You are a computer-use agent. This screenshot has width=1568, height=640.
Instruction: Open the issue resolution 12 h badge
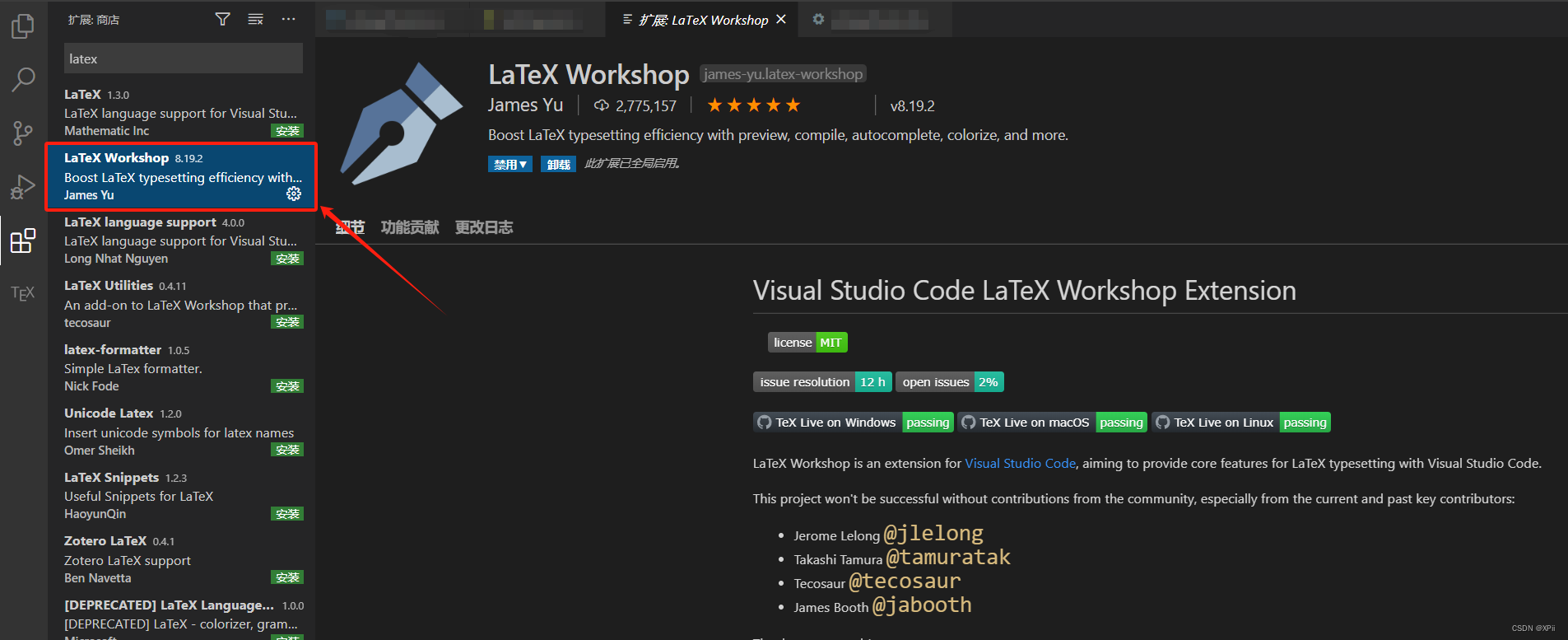tap(822, 382)
